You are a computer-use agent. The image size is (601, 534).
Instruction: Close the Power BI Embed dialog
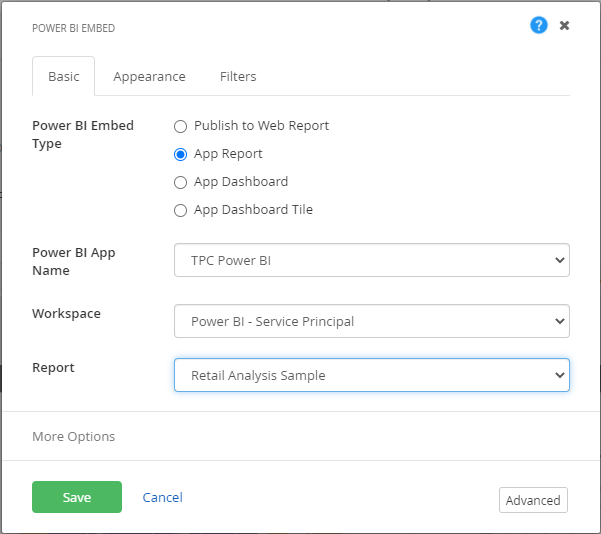click(x=564, y=26)
